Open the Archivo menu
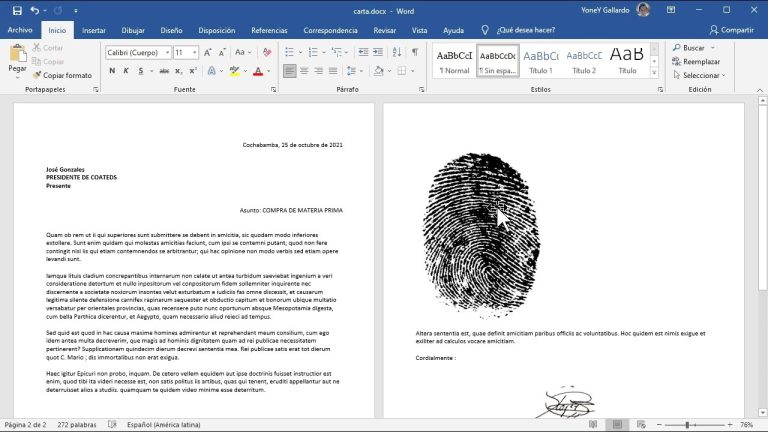Viewport: 768px width, 432px height. pos(20,30)
